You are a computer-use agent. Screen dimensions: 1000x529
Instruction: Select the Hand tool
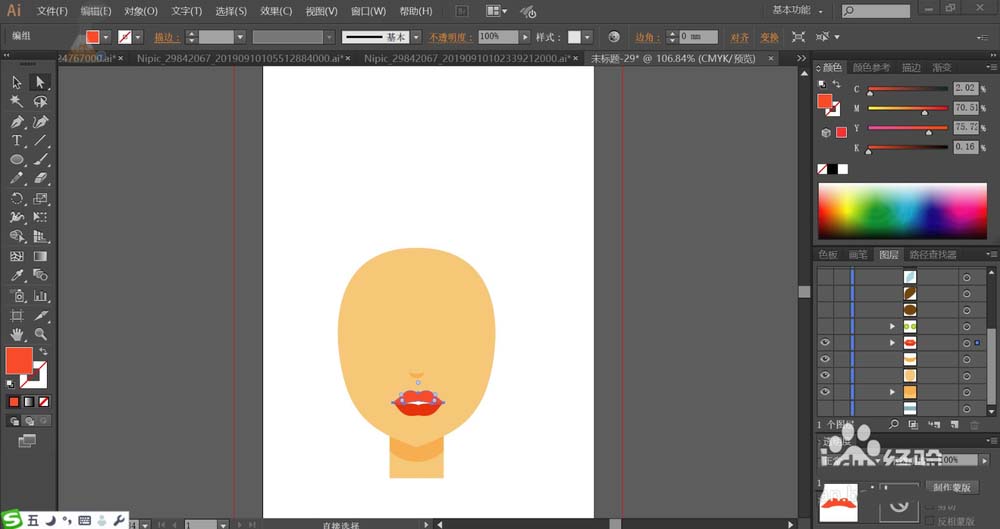click(x=17, y=334)
